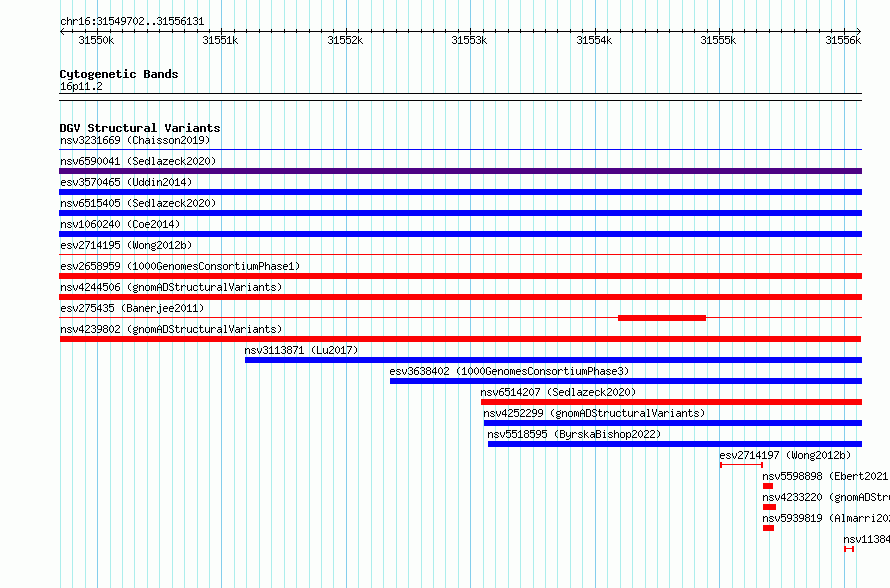Select the small red nsv5939819 Almarri block
Screen dimensions: 890x588
pyautogui.click(x=769, y=528)
